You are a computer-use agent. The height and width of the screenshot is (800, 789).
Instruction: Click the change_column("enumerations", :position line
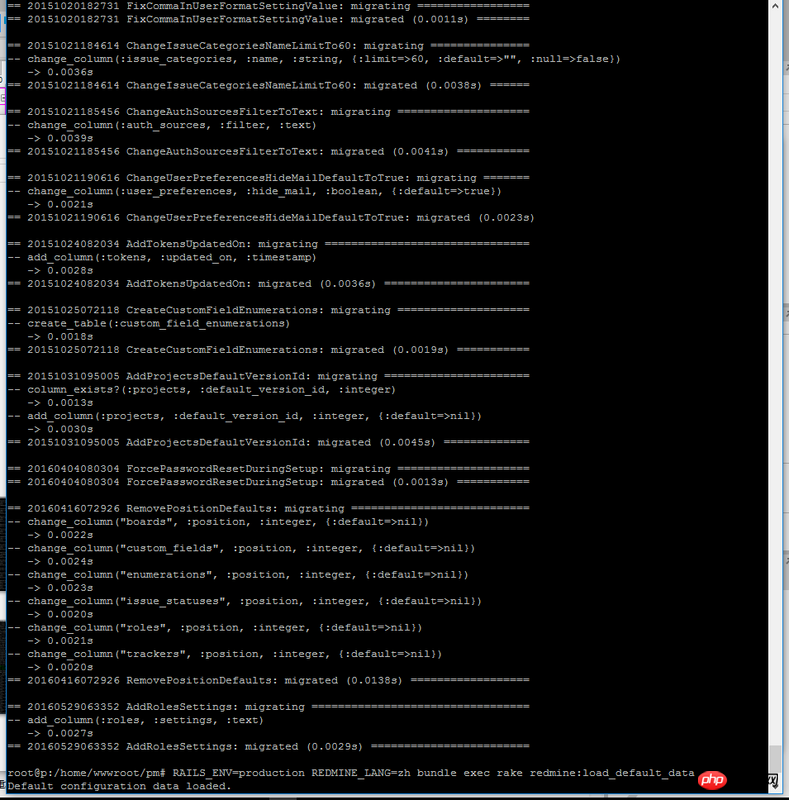coord(238,575)
